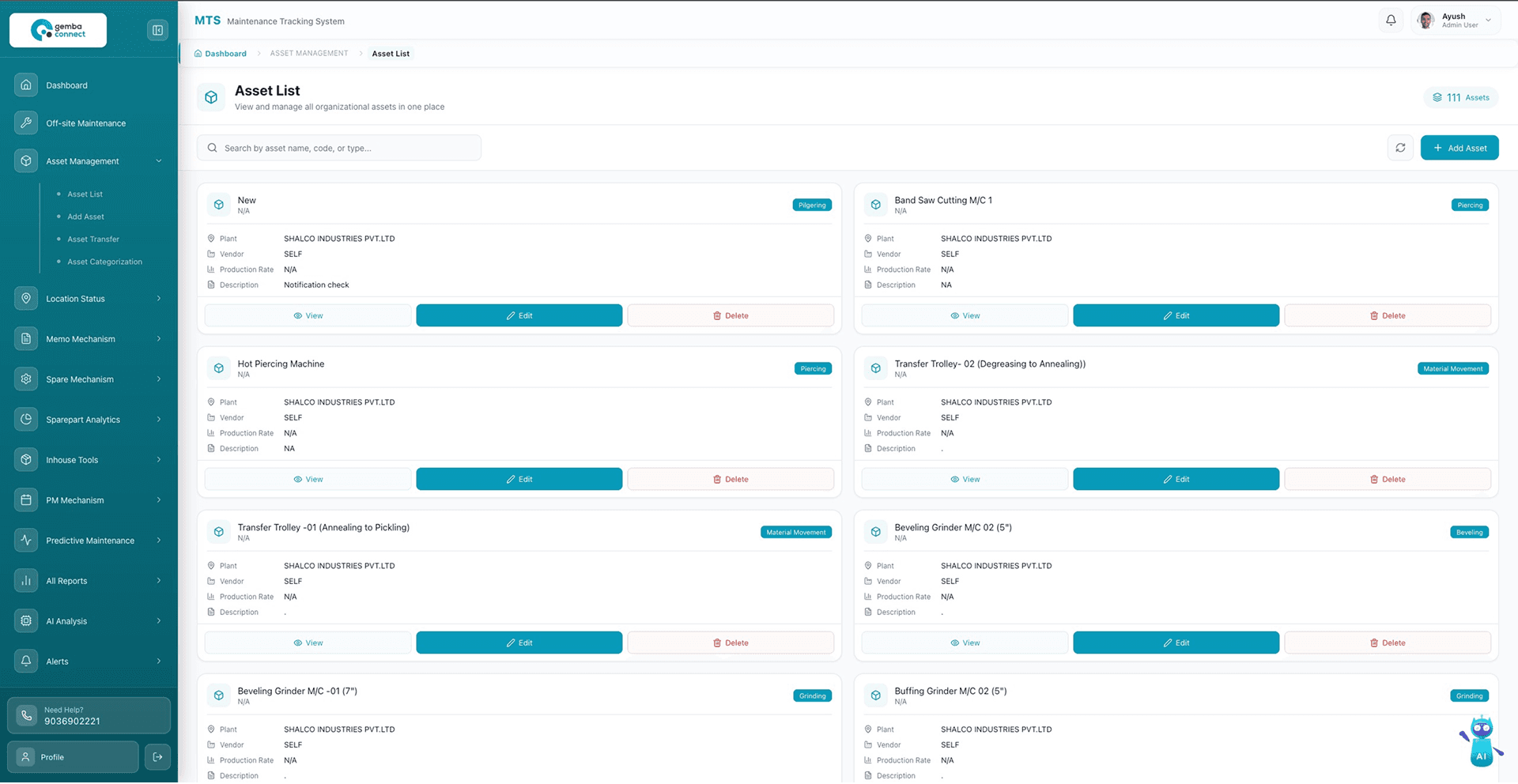1518x784 pixels.
Task: Expand the Ayush user menu chevron
Action: point(1488,21)
